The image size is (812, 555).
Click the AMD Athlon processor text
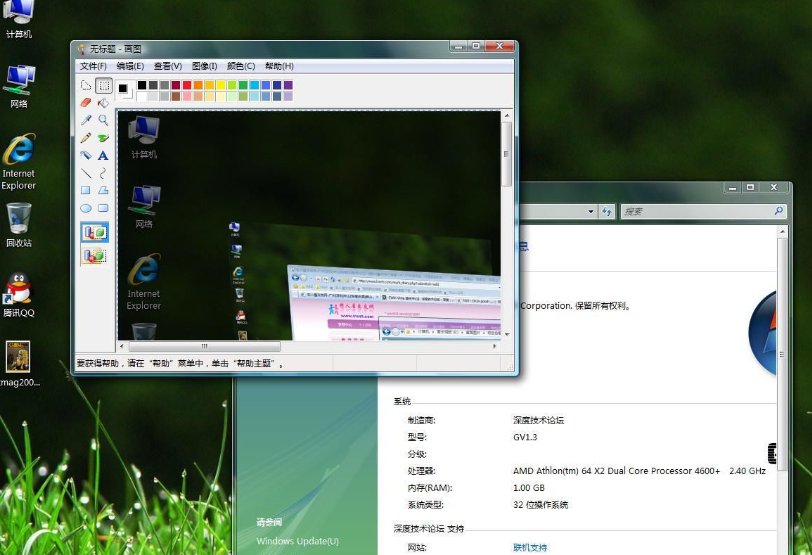[639, 471]
